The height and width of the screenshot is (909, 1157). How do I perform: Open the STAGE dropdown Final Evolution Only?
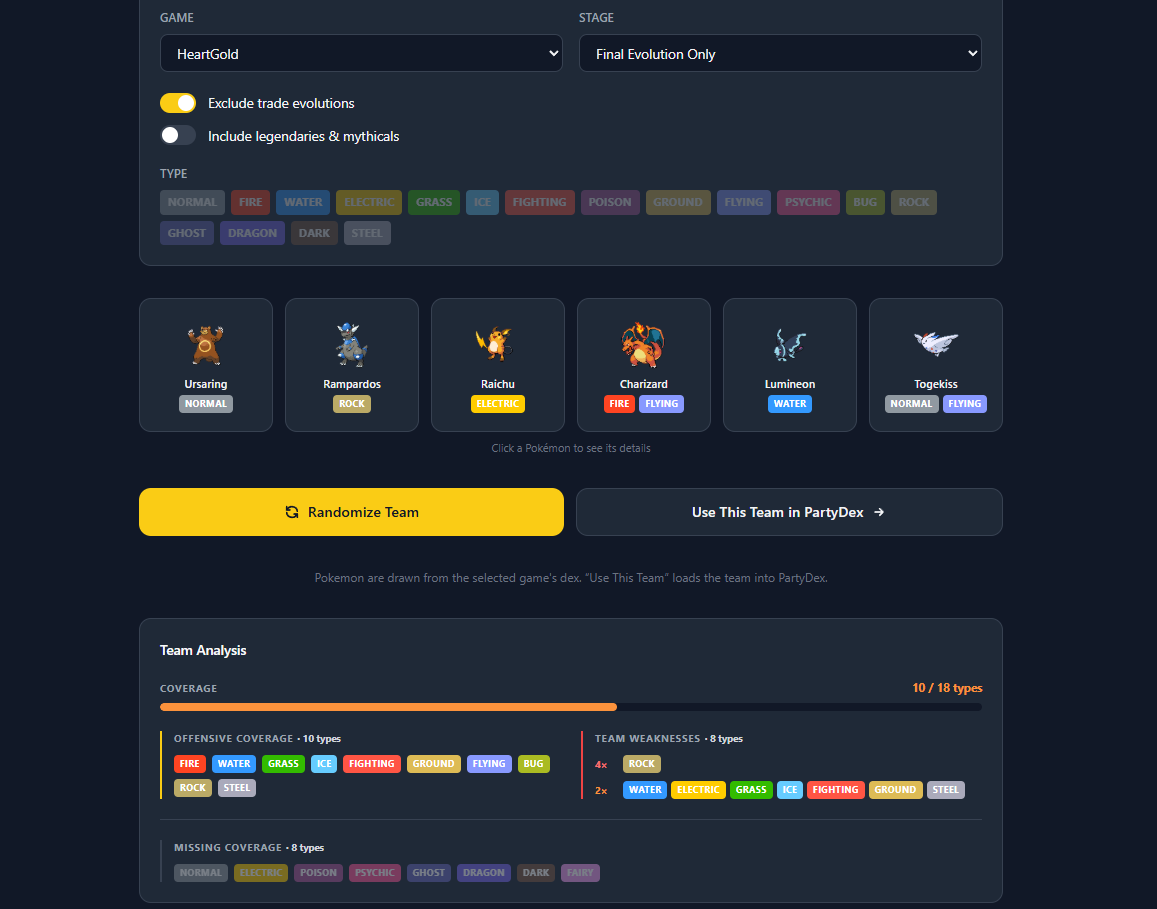coord(780,53)
